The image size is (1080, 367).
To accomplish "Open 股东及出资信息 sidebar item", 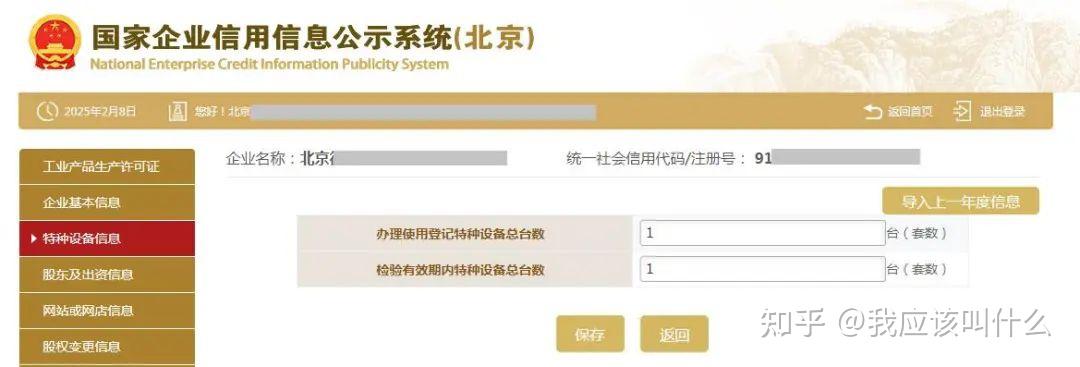I will (107, 274).
